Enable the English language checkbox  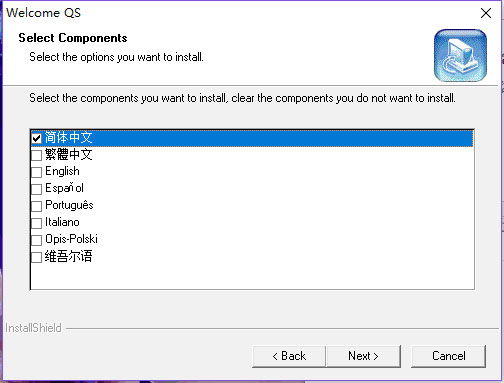(36, 172)
